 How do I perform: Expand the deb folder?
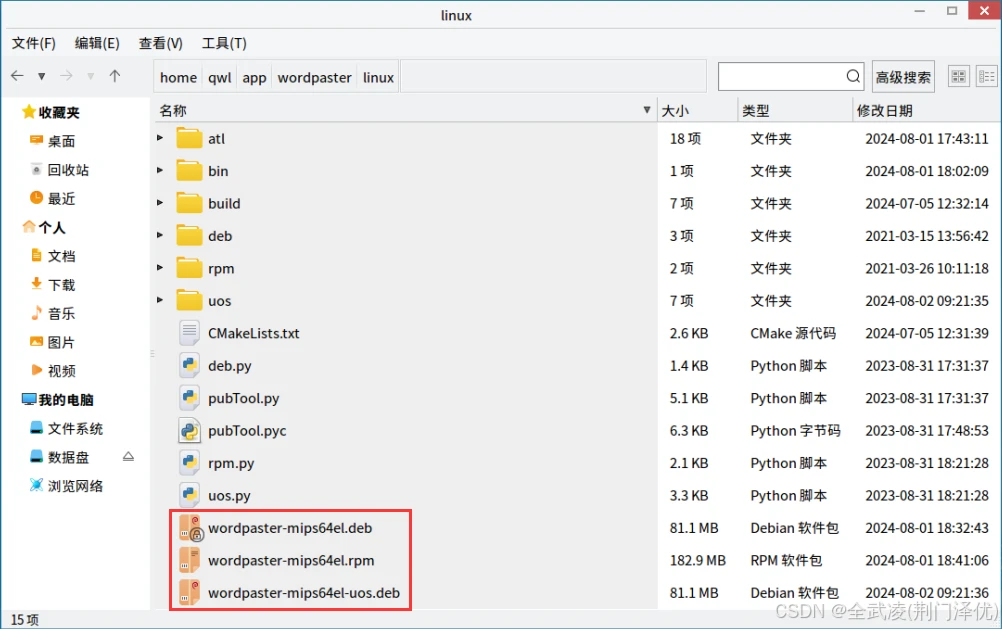pyautogui.click(x=160, y=235)
